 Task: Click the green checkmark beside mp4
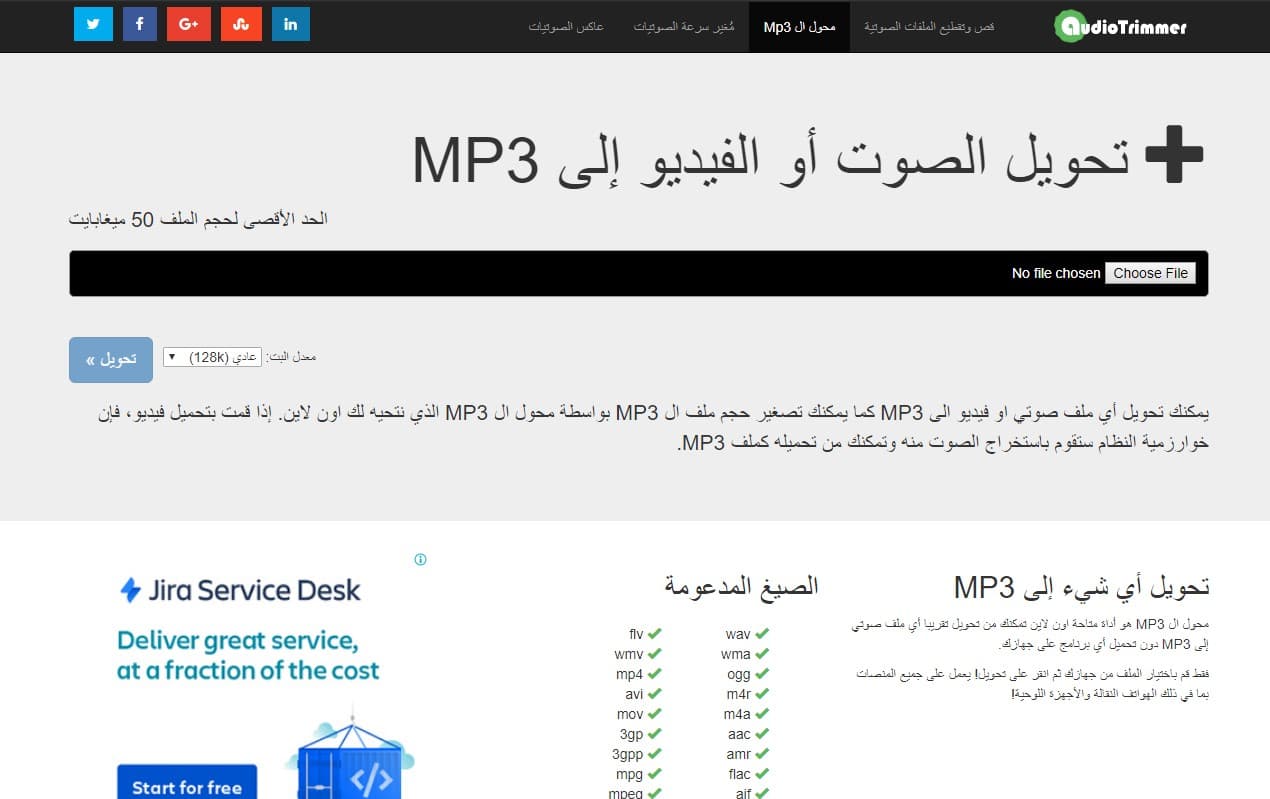pos(654,674)
